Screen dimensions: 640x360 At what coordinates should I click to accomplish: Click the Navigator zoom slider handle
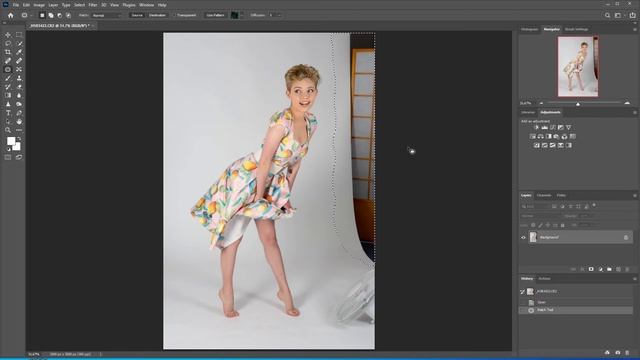coord(578,104)
